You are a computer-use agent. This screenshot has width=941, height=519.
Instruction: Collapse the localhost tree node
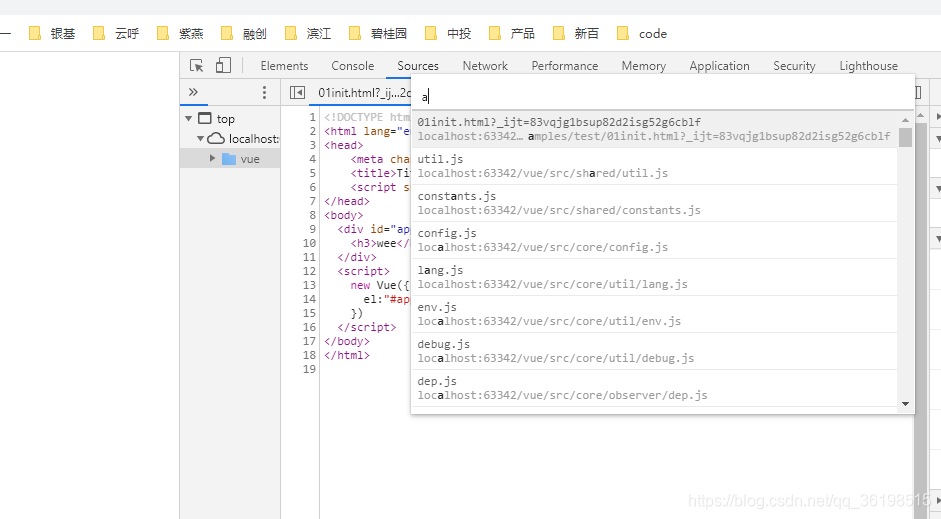pos(200,139)
